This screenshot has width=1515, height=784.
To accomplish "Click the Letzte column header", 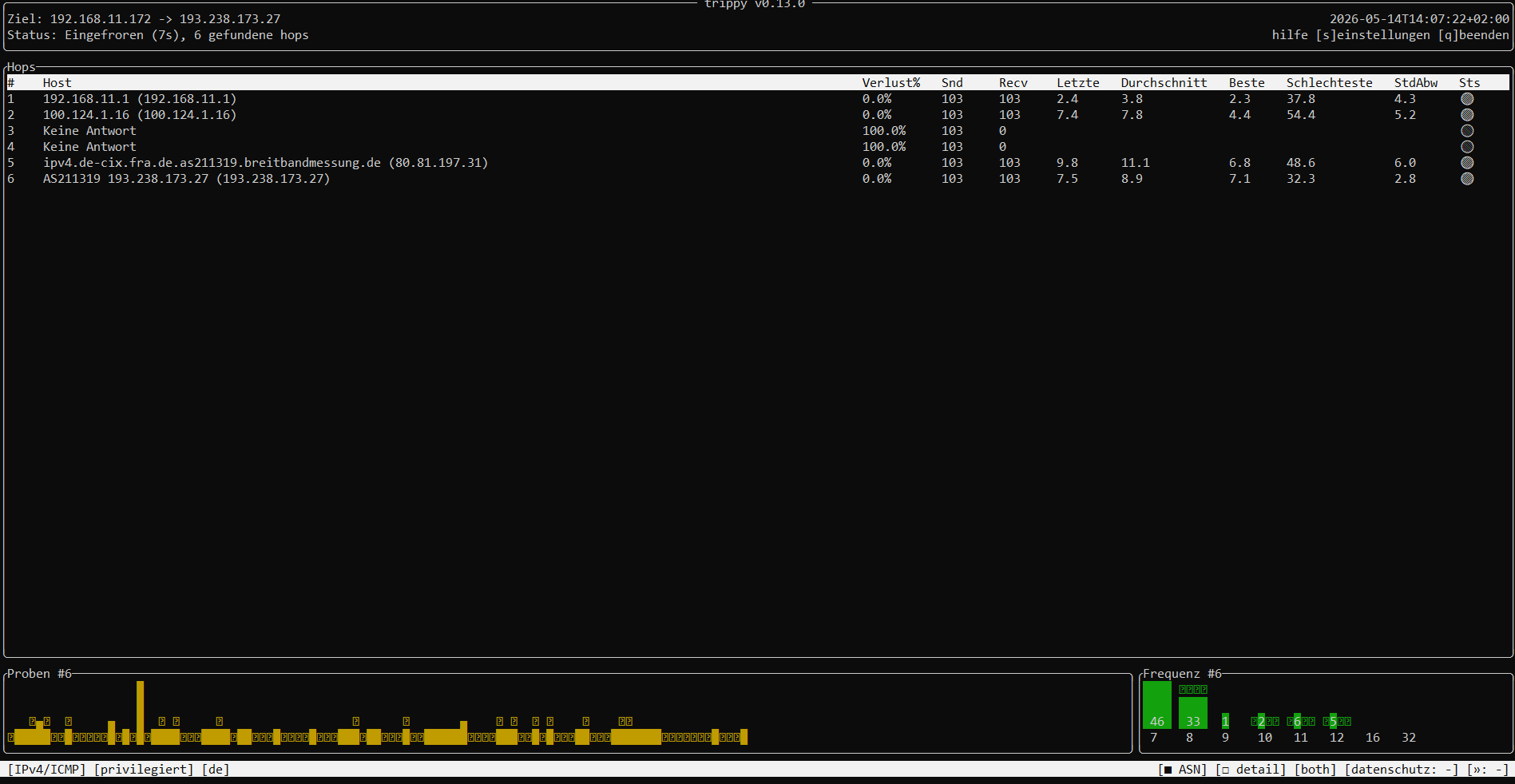I will point(1078,83).
